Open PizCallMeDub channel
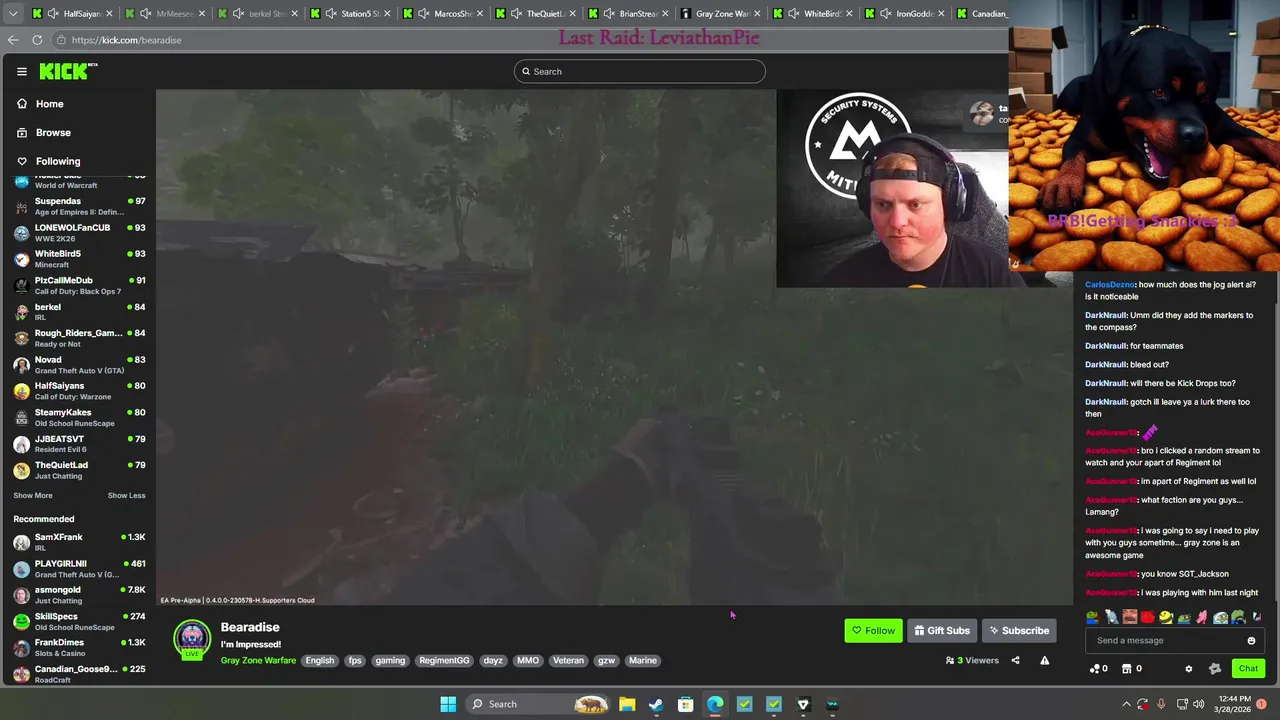This screenshot has width=1280, height=720. (x=79, y=286)
